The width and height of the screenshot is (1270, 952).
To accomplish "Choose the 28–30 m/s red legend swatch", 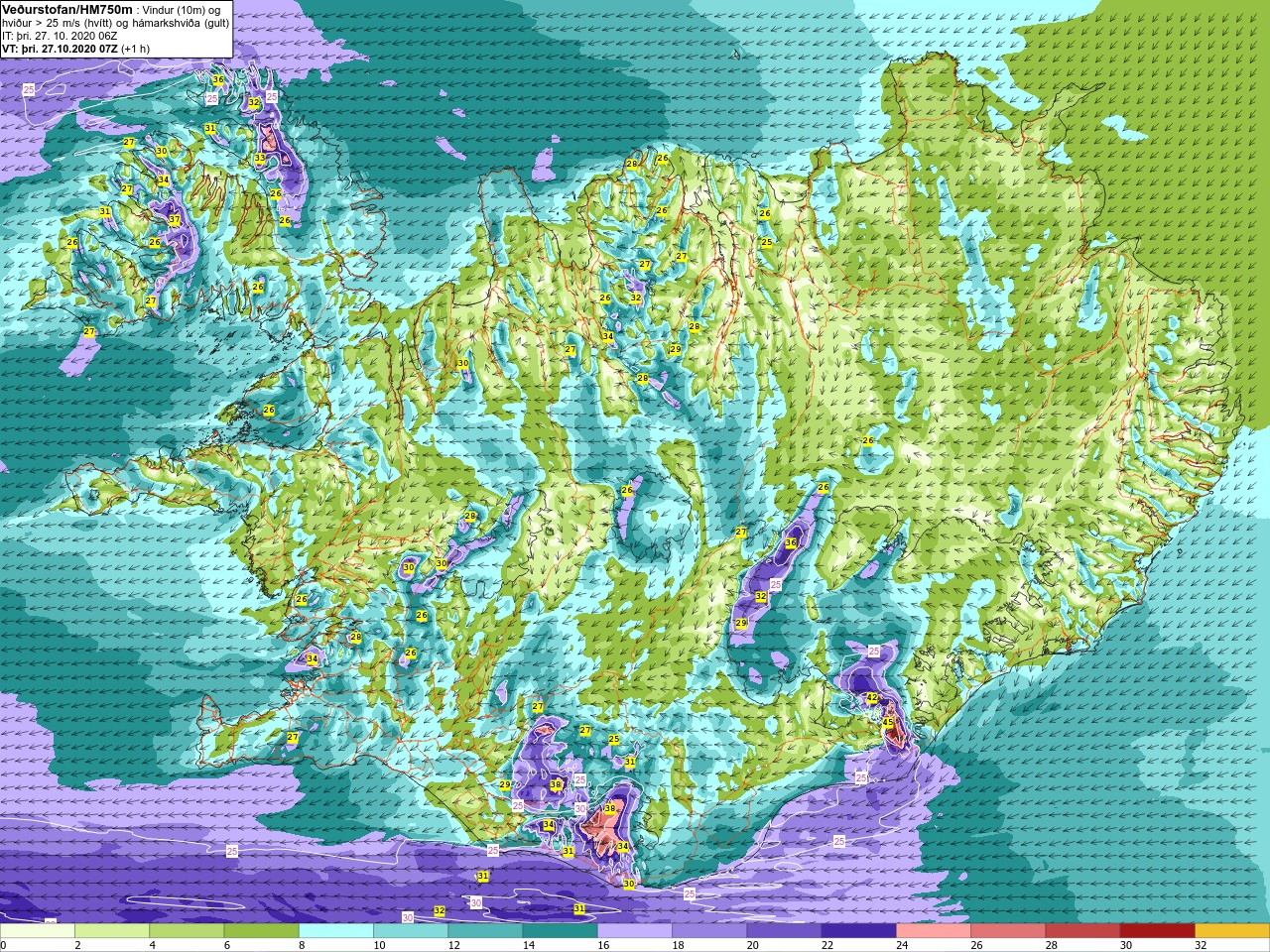I will [1083, 931].
